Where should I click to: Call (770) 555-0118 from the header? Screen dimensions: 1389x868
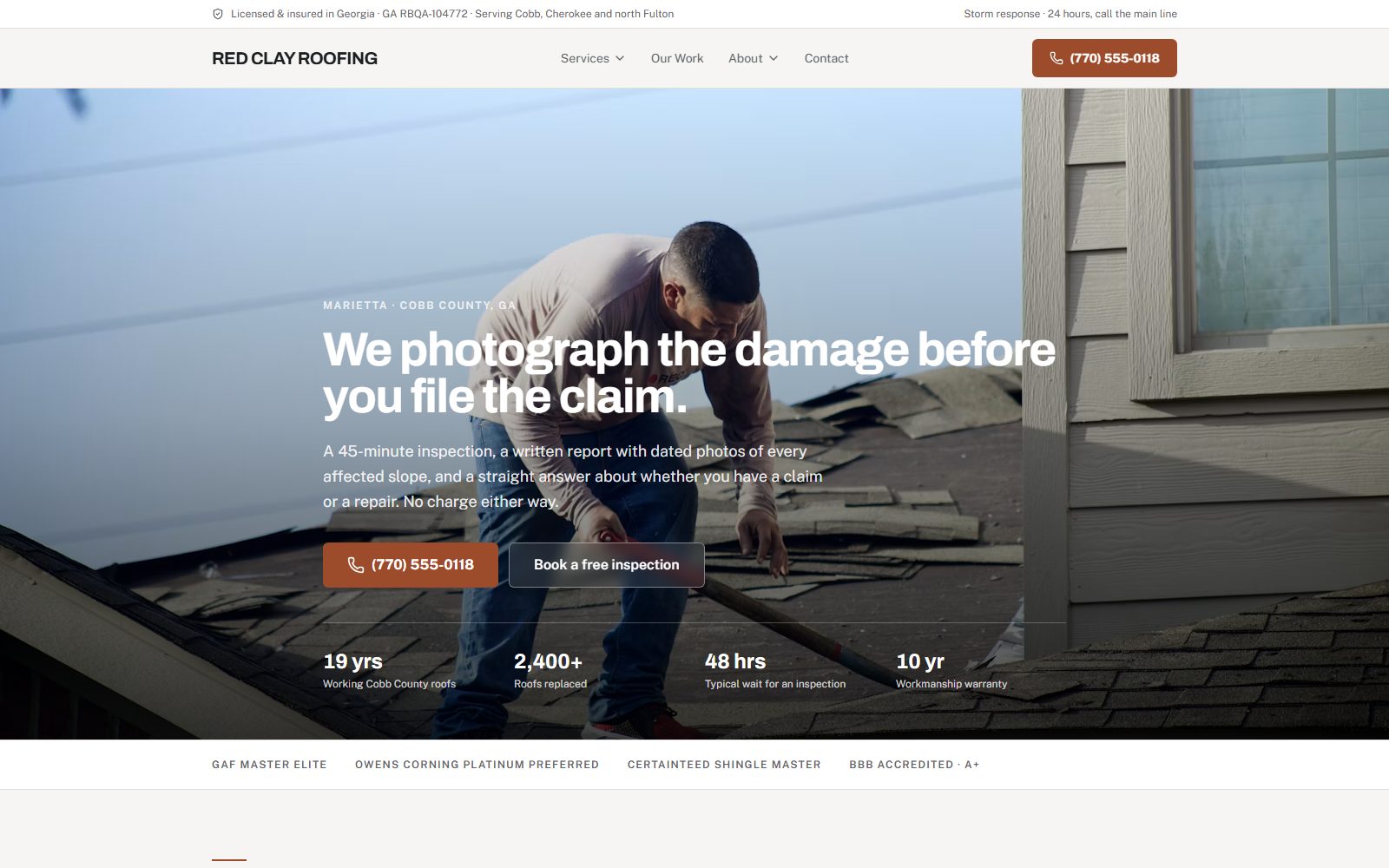click(x=1104, y=58)
